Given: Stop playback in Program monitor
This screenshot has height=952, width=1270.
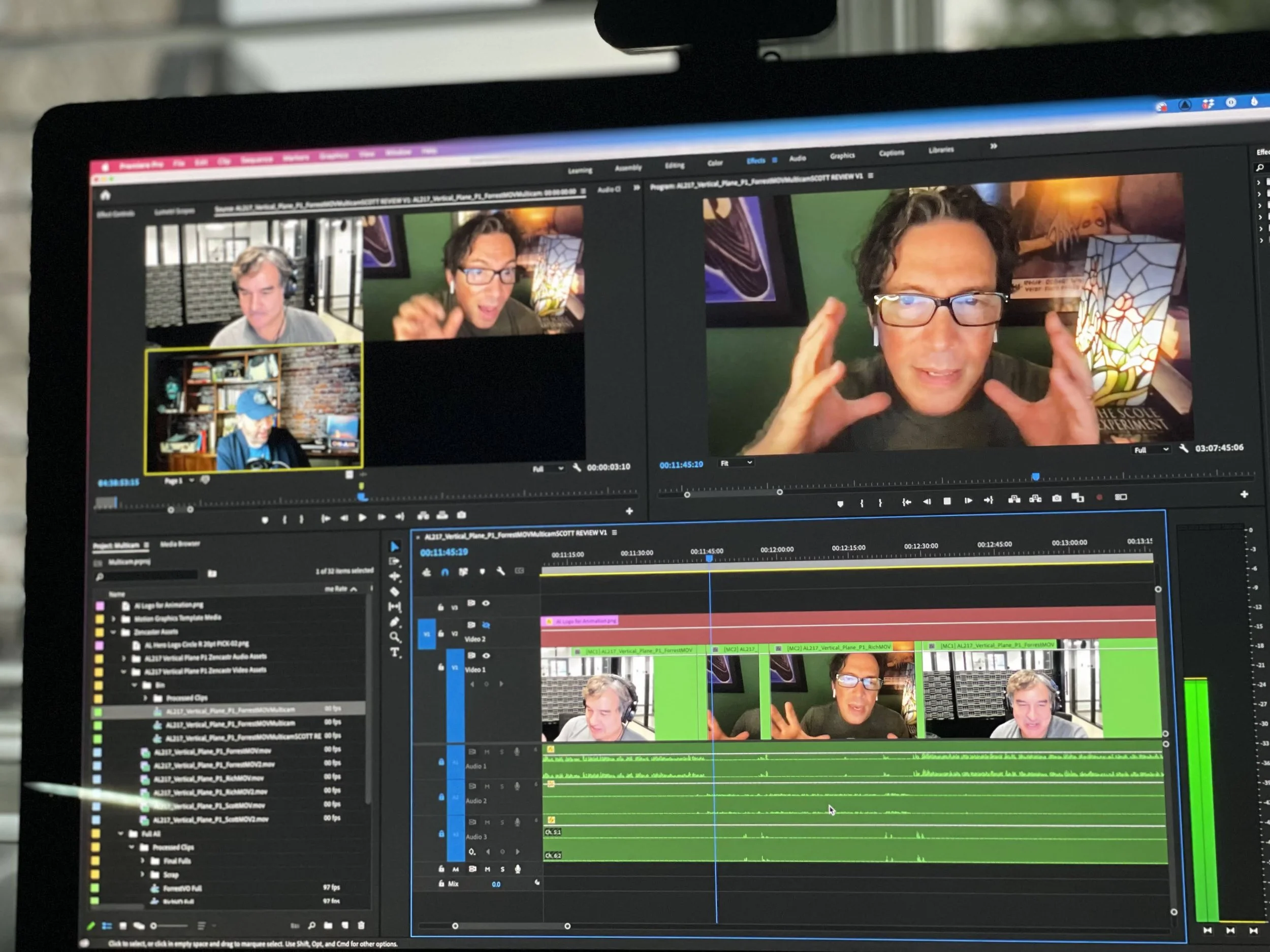Looking at the screenshot, I should (x=947, y=501).
